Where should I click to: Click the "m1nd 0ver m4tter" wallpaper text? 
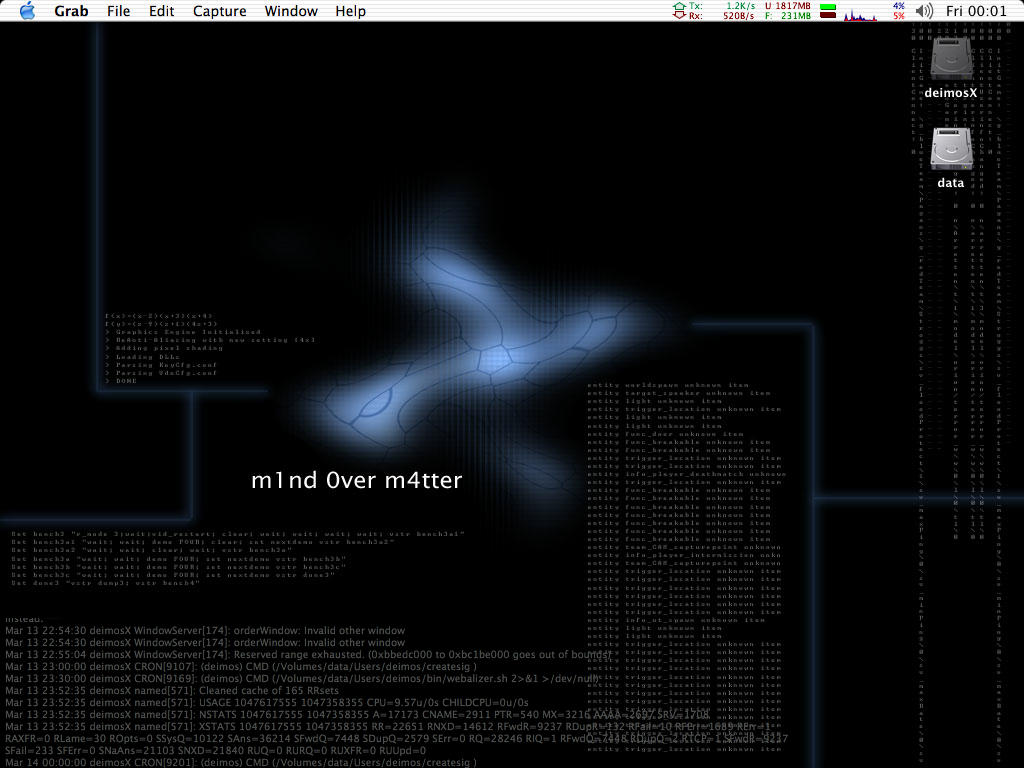tap(356, 481)
